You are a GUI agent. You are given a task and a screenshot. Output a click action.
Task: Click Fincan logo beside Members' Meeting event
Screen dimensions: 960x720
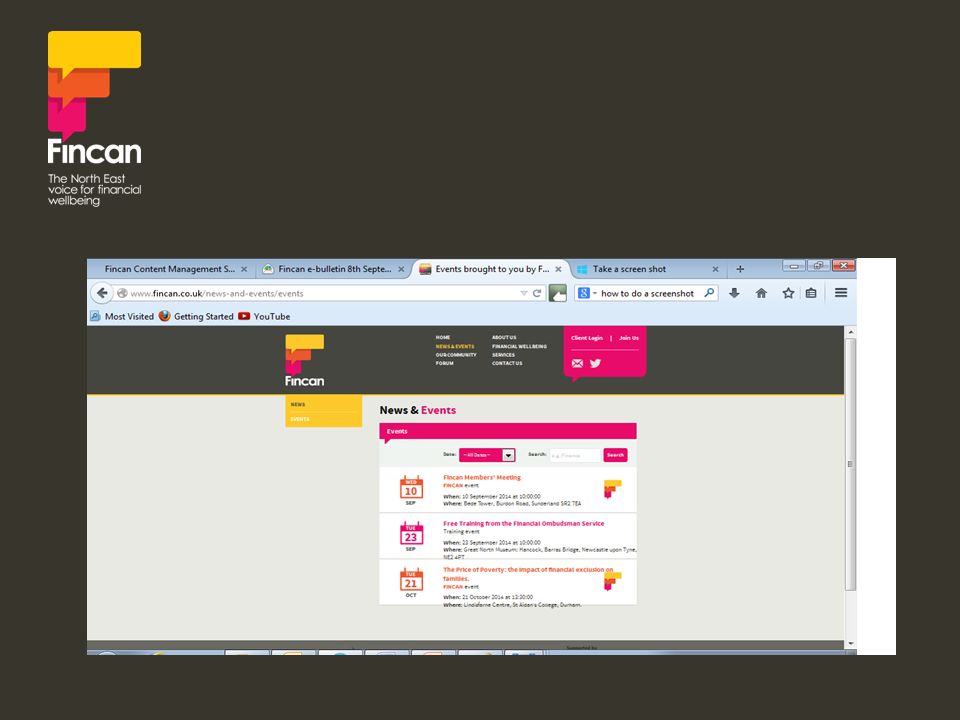pyautogui.click(x=612, y=489)
